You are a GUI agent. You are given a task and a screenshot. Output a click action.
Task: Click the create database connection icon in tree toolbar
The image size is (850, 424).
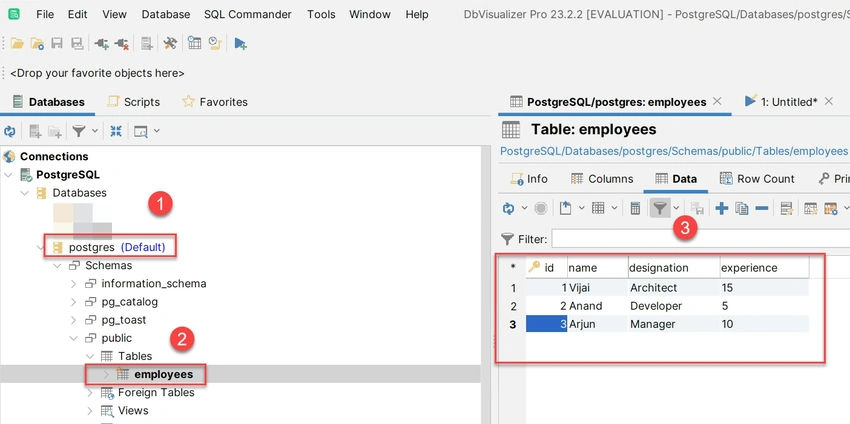35,131
